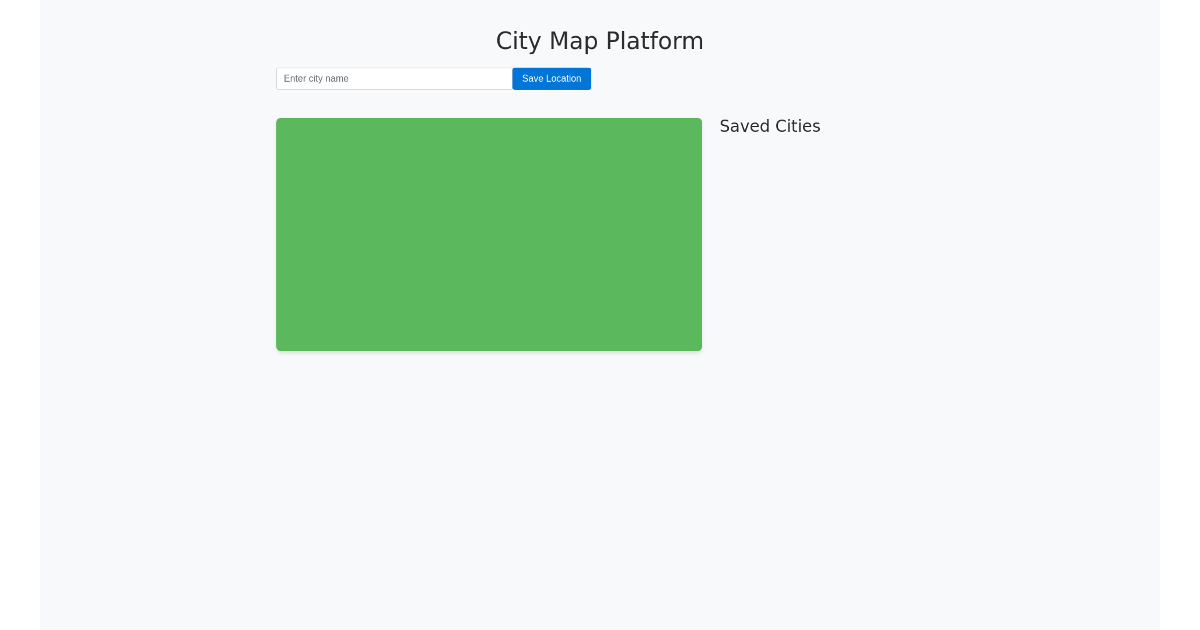This screenshot has width=1200, height=630.
Task: Click the placeholder text Enter city name
Action: [316, 78]
